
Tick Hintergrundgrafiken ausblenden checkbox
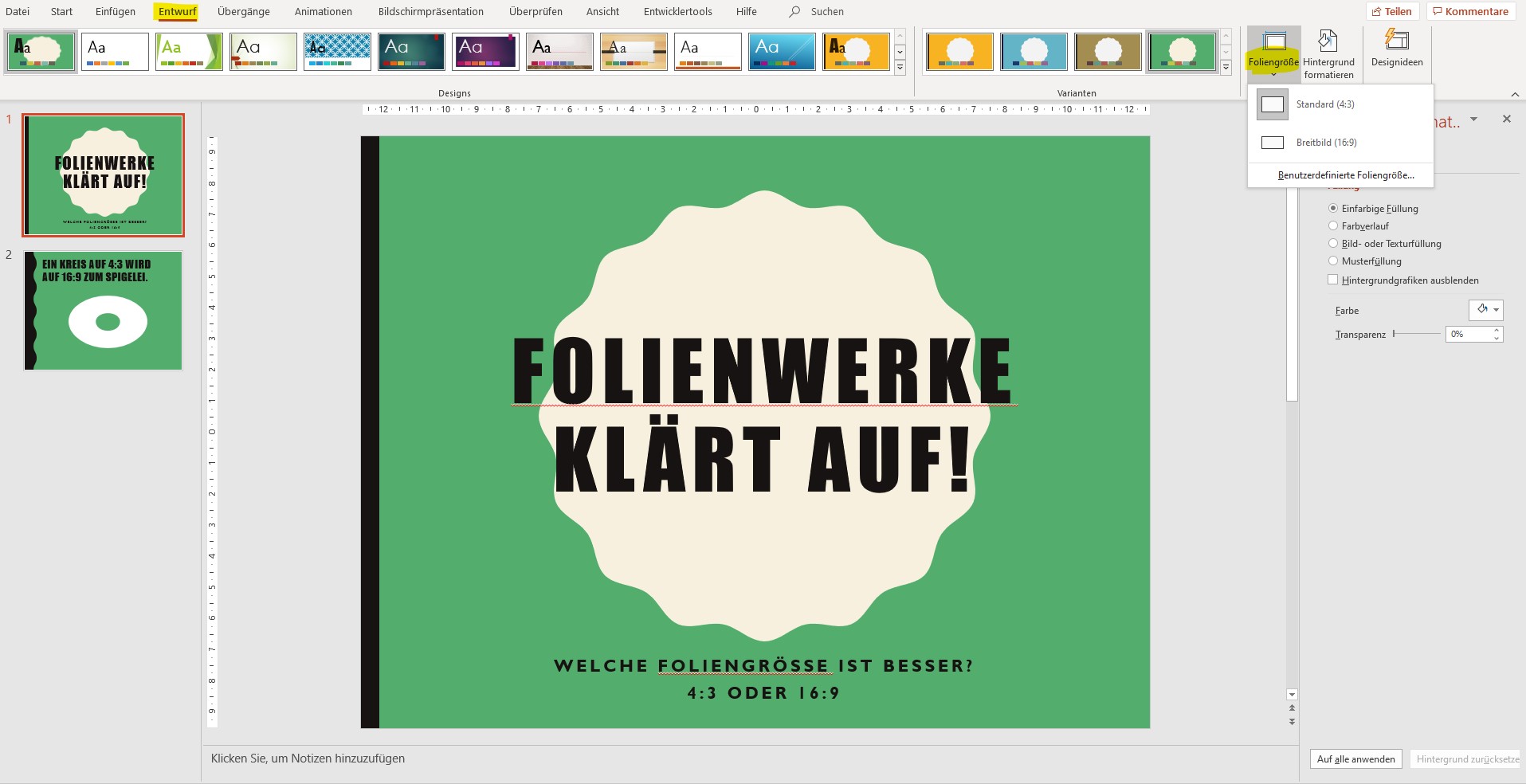click(x=1332, y=280)
